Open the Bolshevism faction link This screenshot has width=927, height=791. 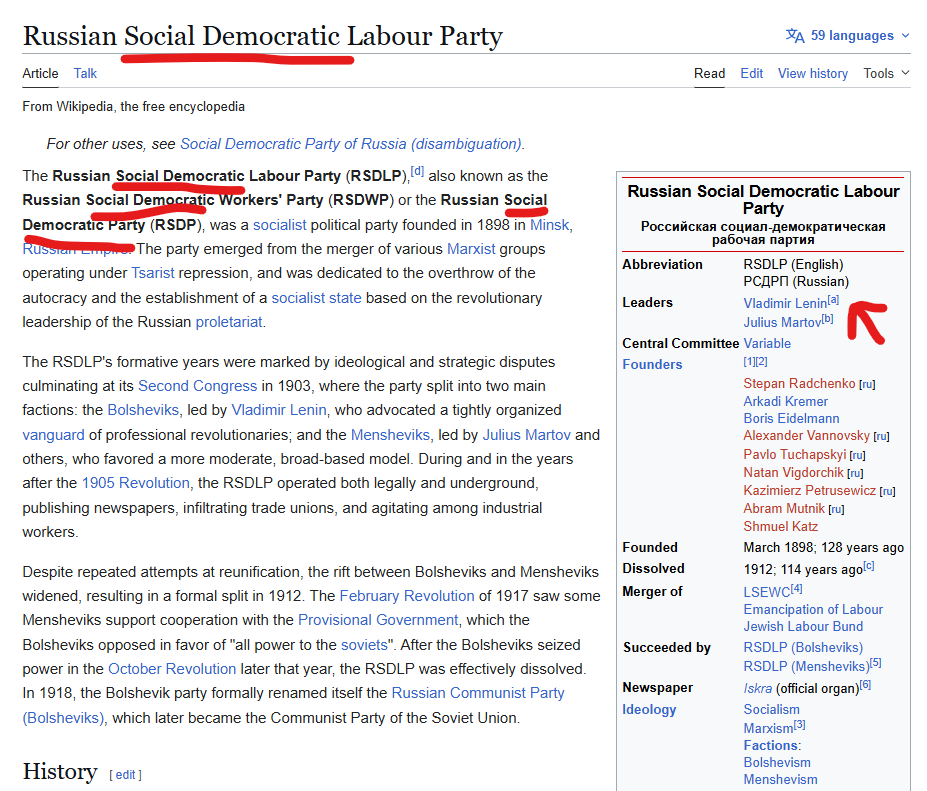coord(777,762)
